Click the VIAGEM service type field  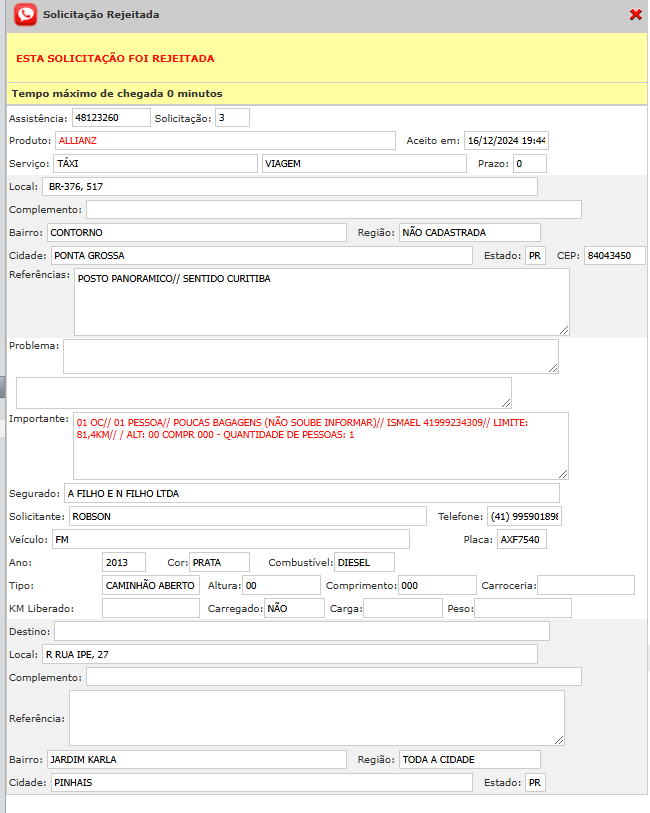363,163
